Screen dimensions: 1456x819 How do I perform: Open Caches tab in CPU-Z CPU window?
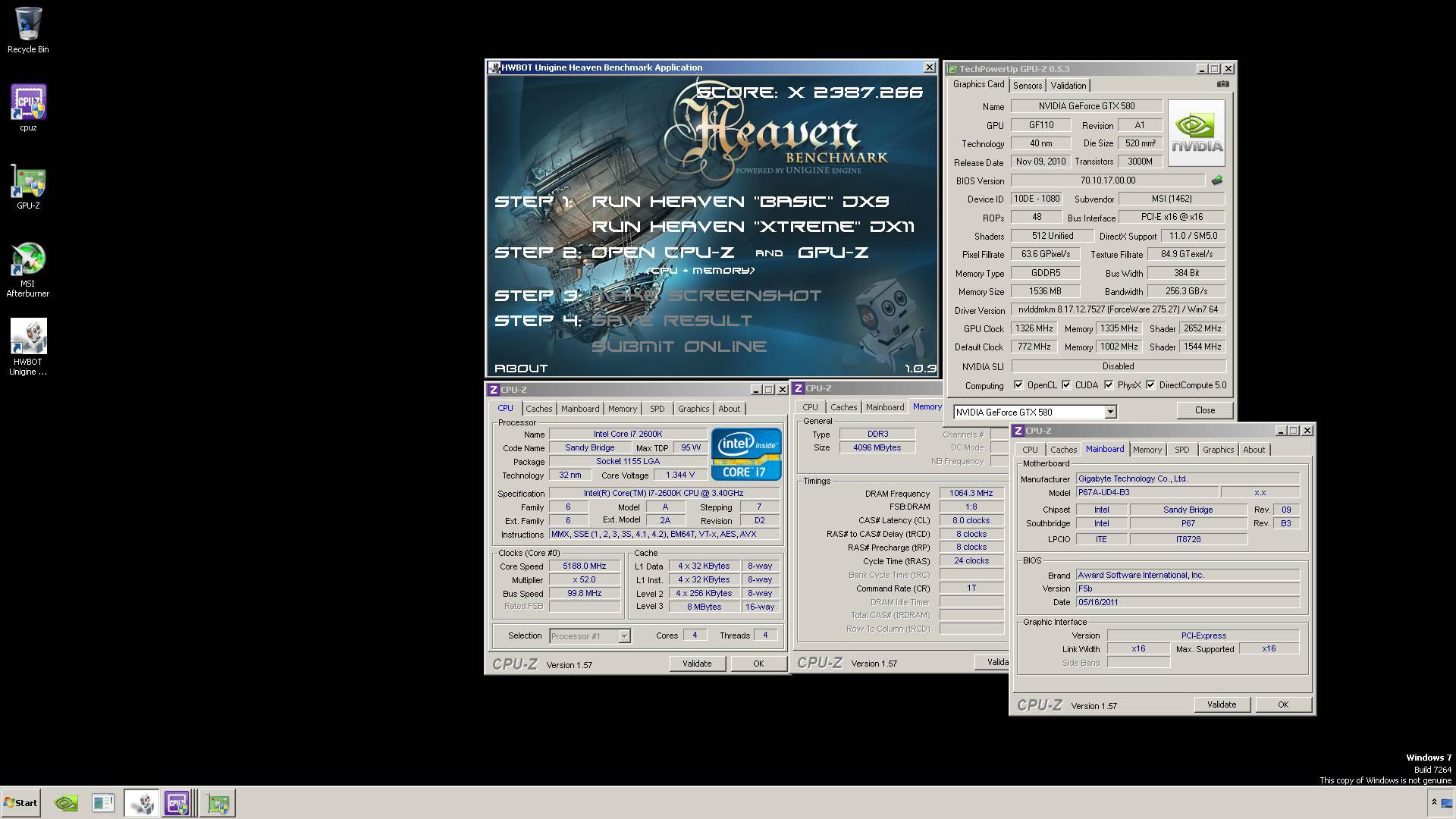pyautogui.click(x=538, y=409)
